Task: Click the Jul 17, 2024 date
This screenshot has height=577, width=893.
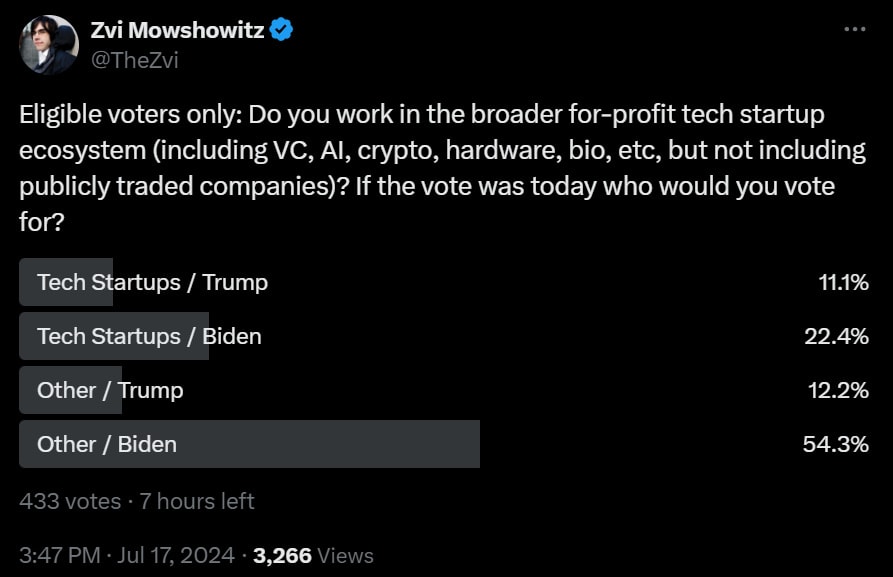Action: pyautogui.click(x=175, y=555)
